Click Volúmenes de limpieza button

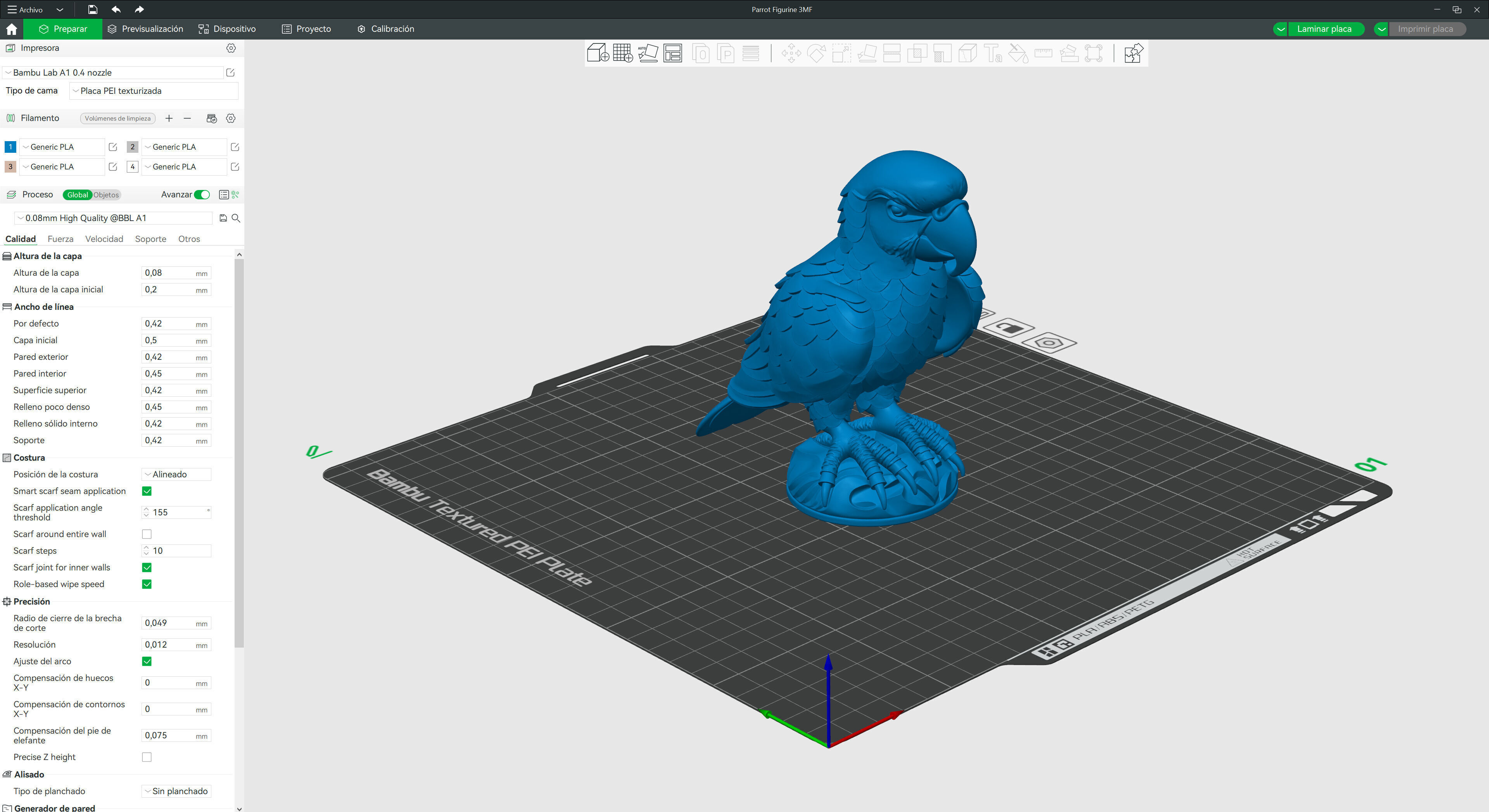[x=117, y=118]
